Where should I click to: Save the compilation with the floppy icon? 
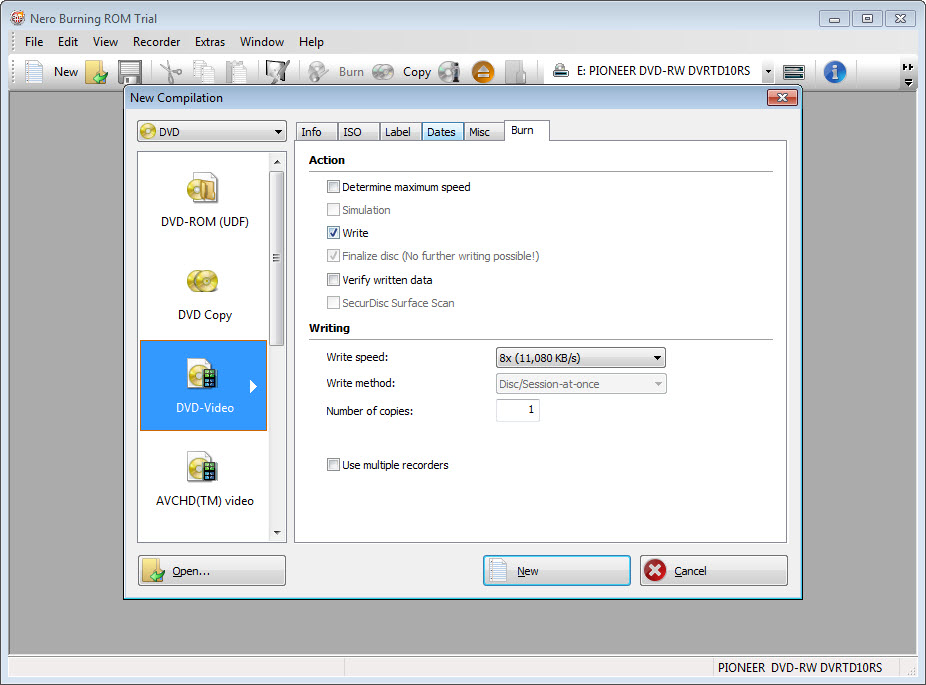click(x=130, y=72)
